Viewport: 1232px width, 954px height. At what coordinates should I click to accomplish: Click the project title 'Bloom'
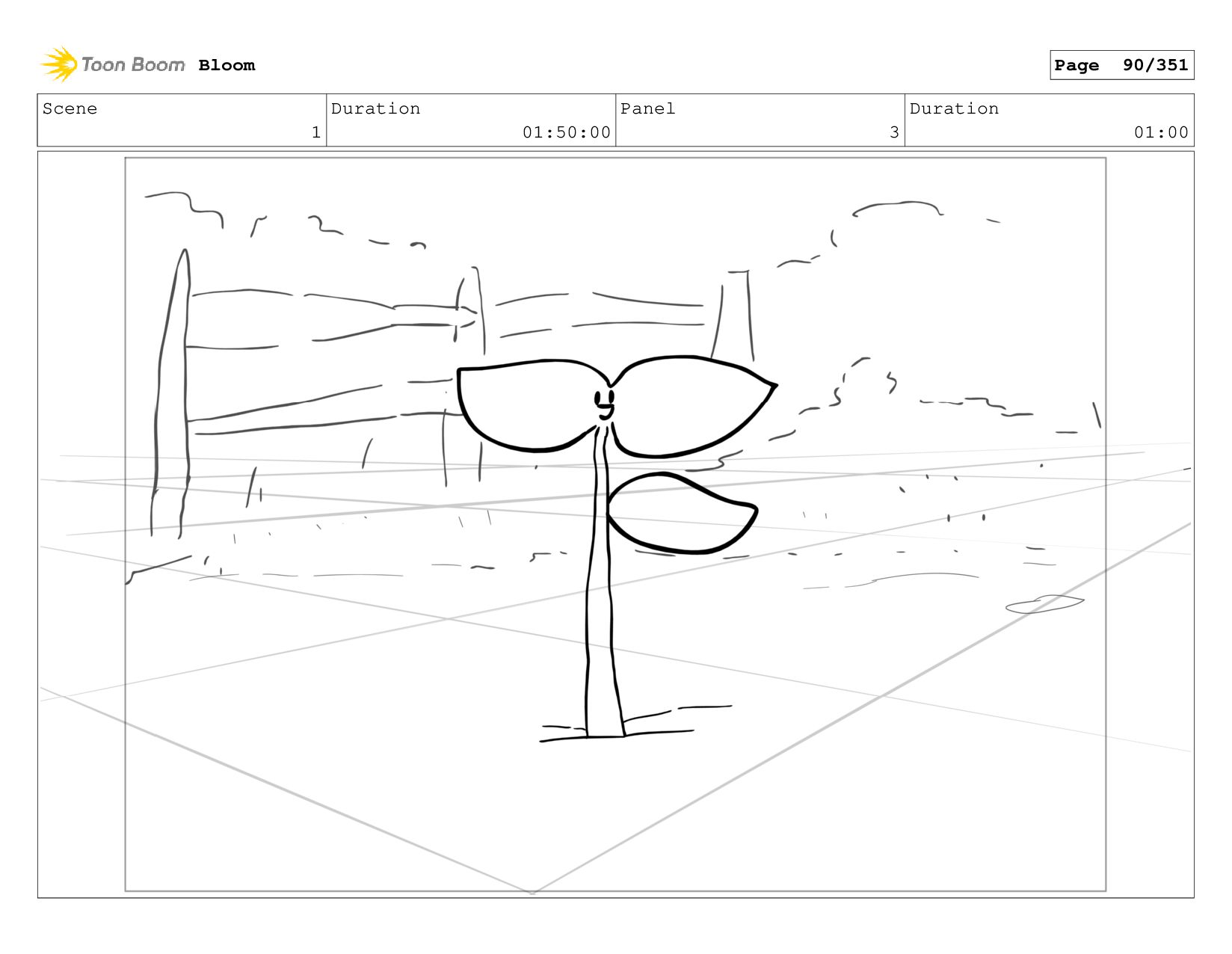click(x=227, y=65)
